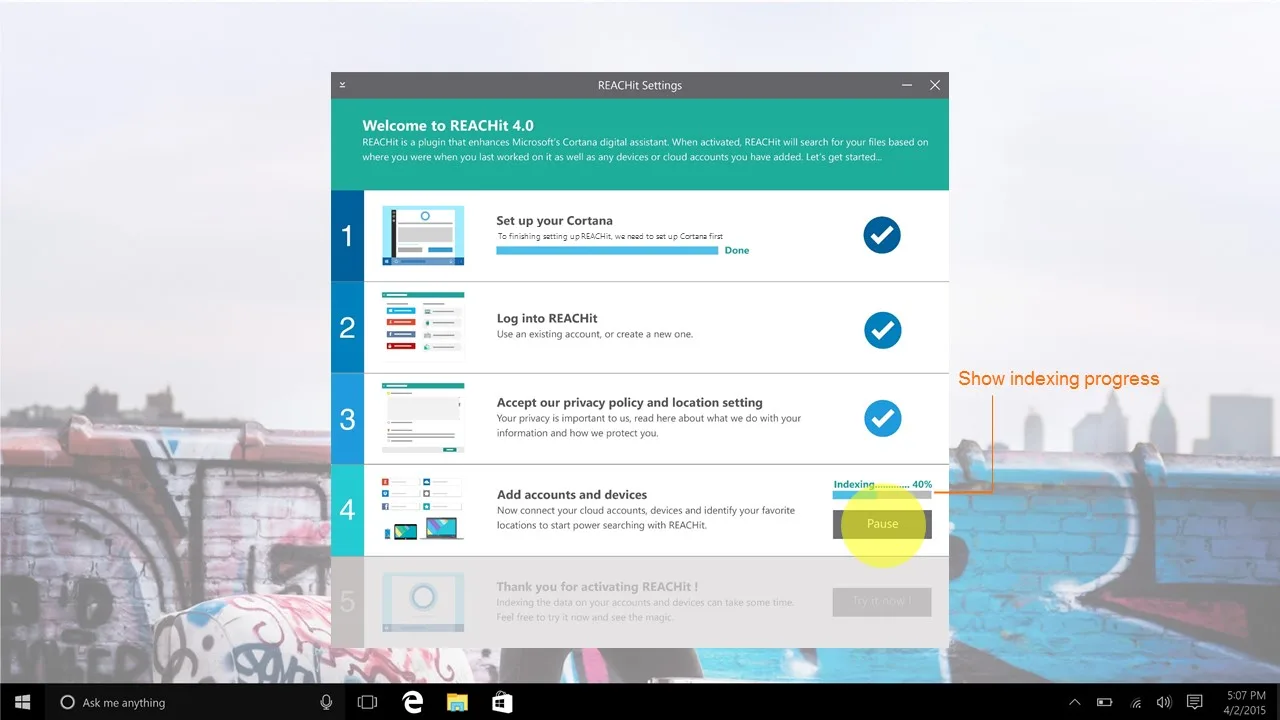This screenshot has width=1280, height=720.
Task: Check the battery icon in system tray
Action: [1105, 703]
